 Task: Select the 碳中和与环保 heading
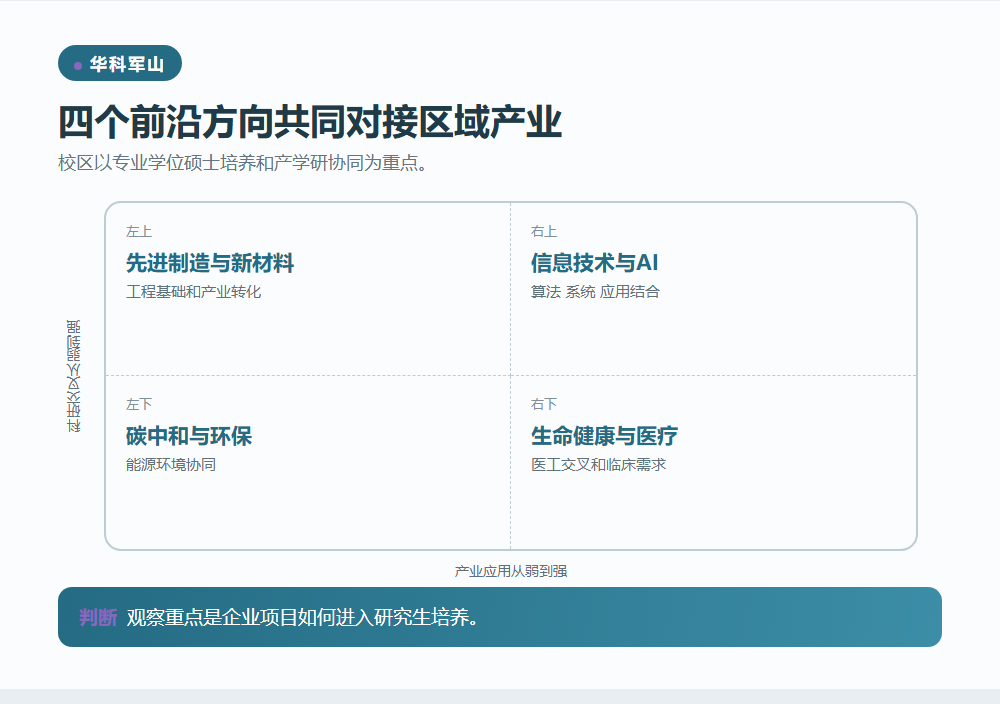pos(189,436)
